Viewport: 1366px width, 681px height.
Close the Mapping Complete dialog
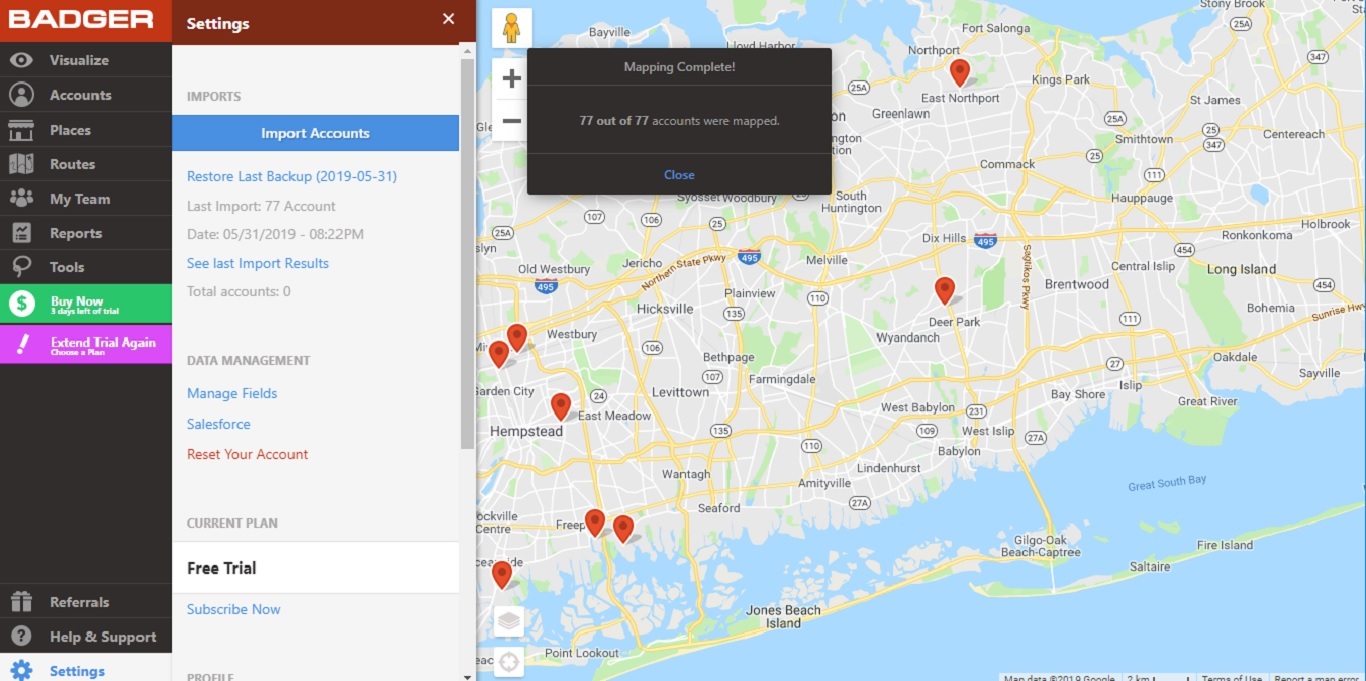tap(679, 174)
